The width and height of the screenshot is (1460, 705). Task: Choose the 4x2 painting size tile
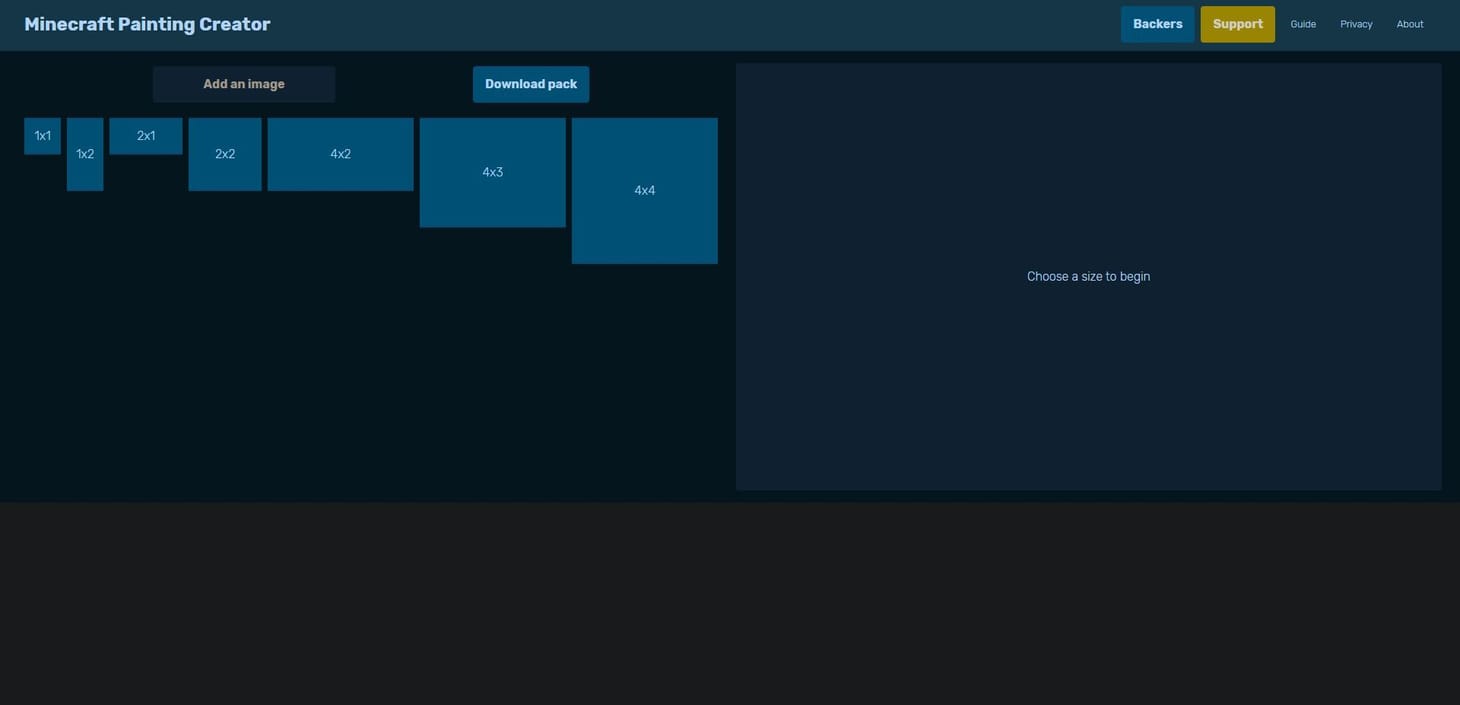340,154
